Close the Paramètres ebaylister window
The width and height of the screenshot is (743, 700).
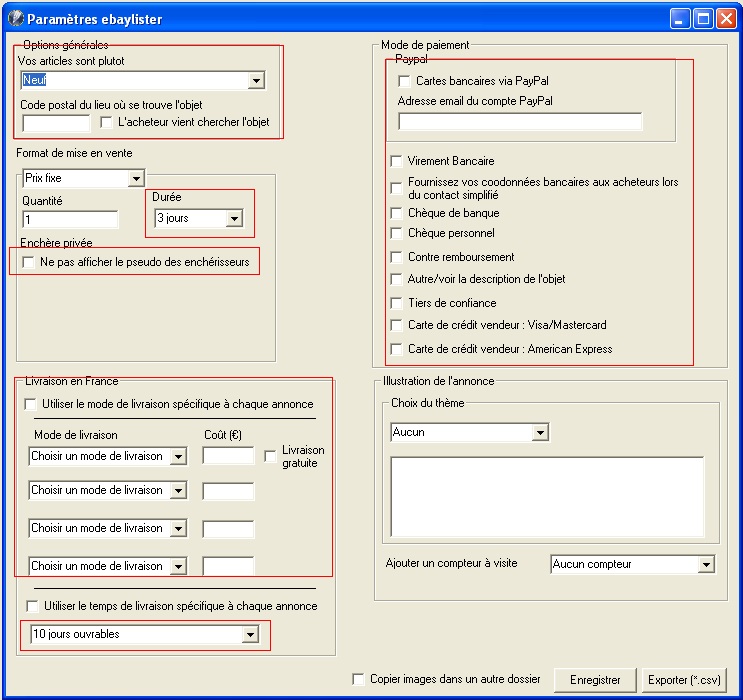[726, 19]
